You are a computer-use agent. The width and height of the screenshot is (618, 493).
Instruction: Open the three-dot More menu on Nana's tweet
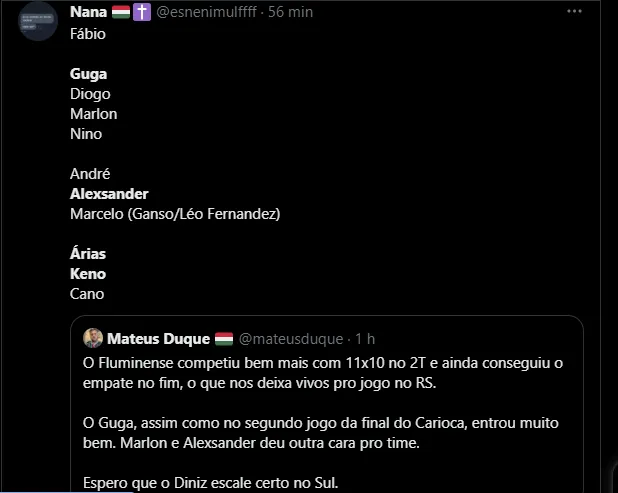(573, 12)
